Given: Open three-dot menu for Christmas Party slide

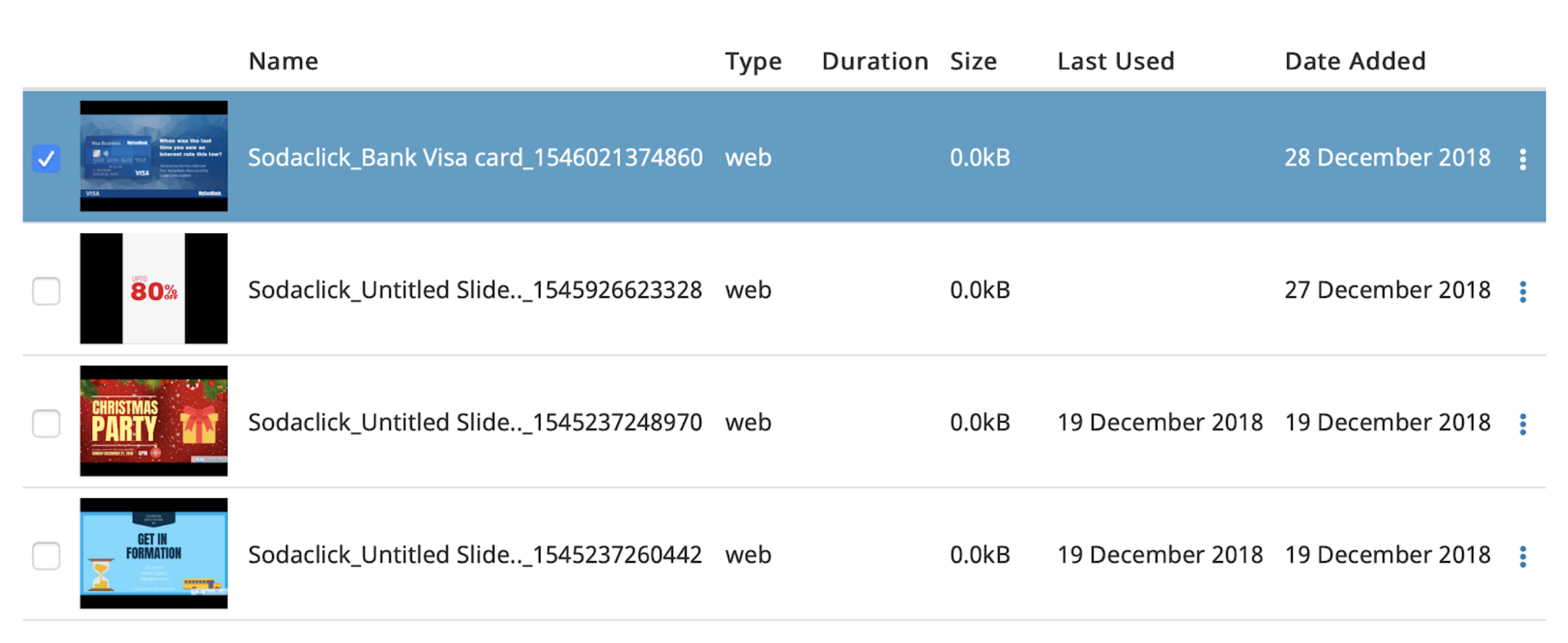Looking at the screenshot, I should pyautogui.click(x=1523, y=424).
